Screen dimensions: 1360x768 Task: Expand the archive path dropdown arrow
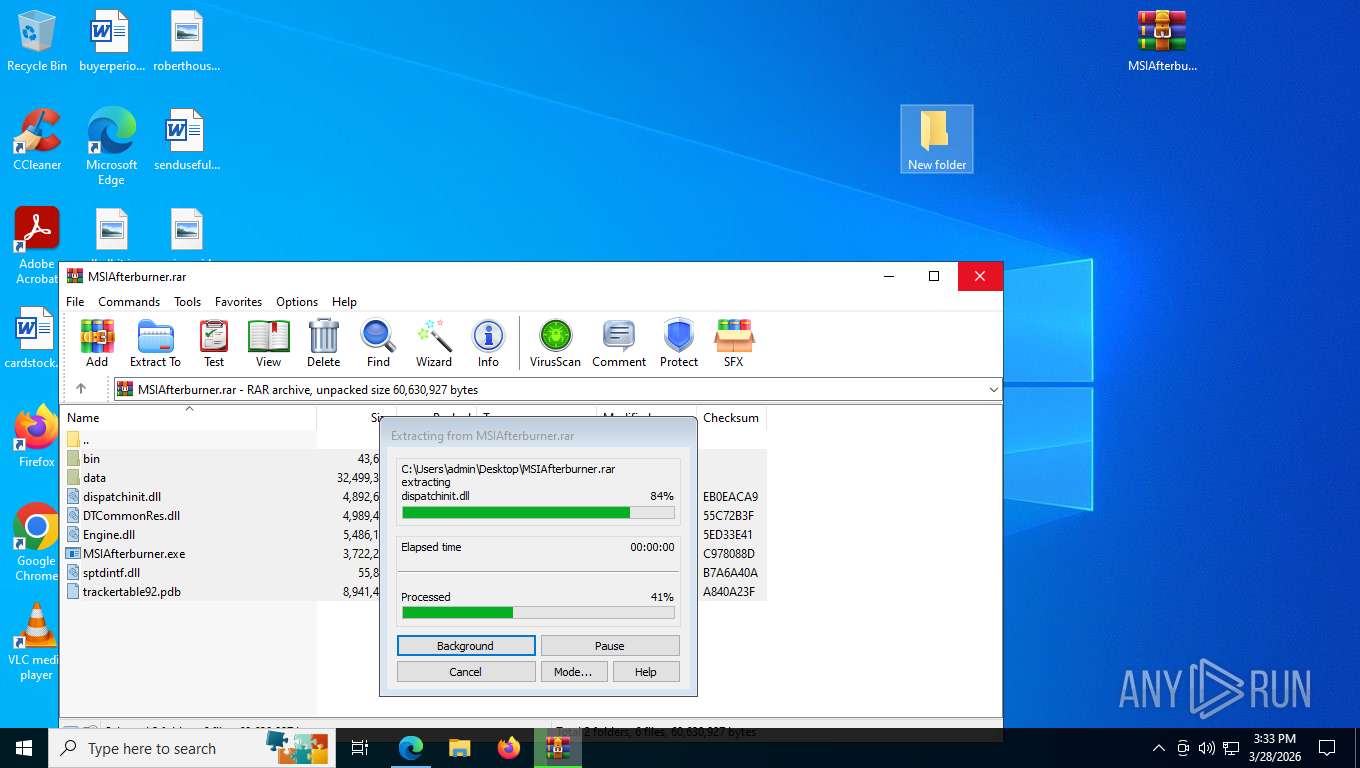[x=993, y=390]
